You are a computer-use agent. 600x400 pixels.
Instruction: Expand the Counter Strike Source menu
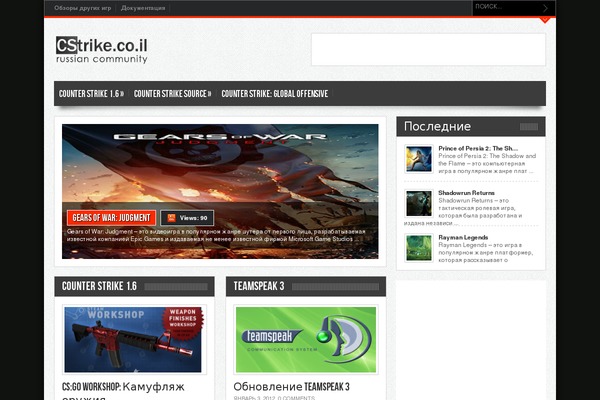pyautogui.click(x=172, y=94)
